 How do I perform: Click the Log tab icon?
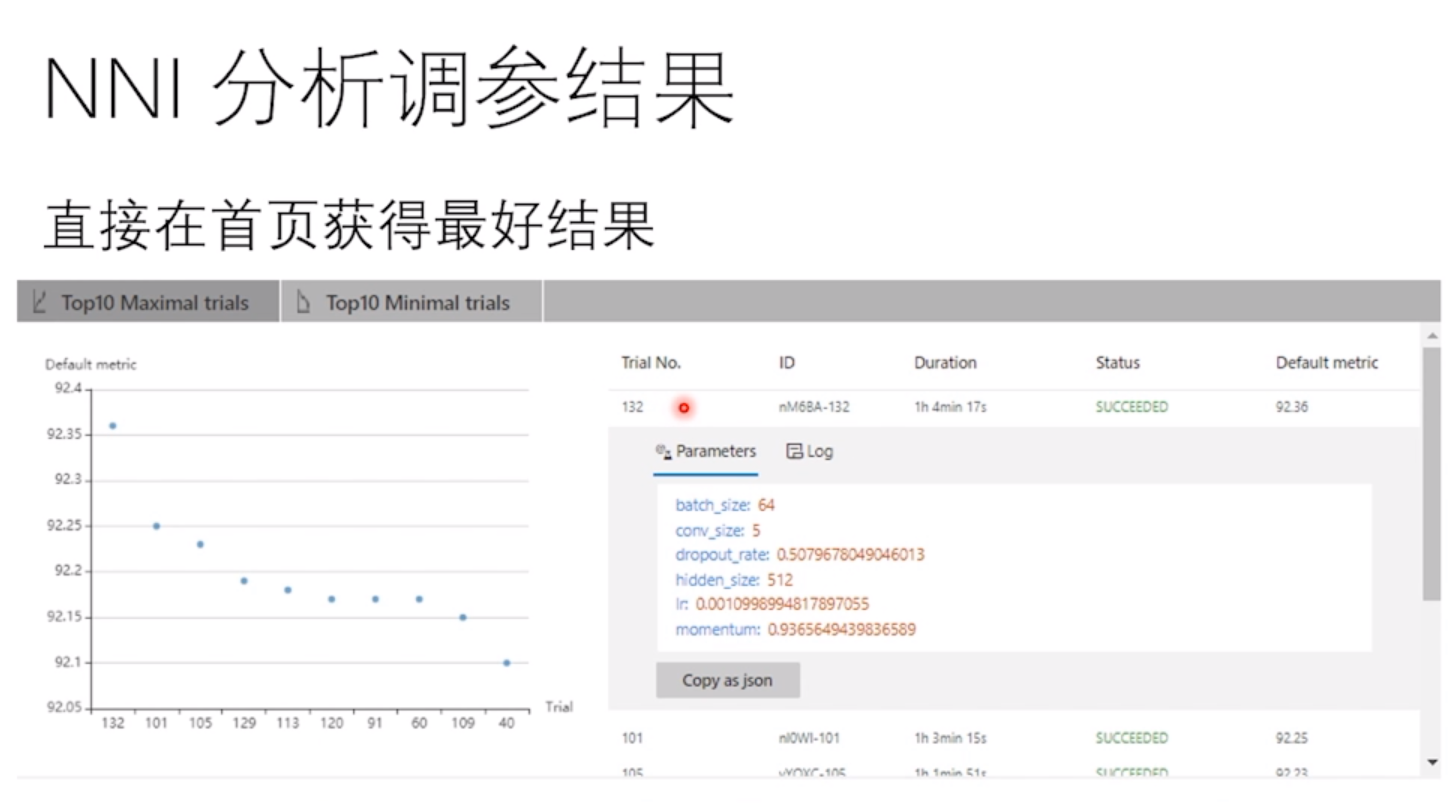pos(795,452)
